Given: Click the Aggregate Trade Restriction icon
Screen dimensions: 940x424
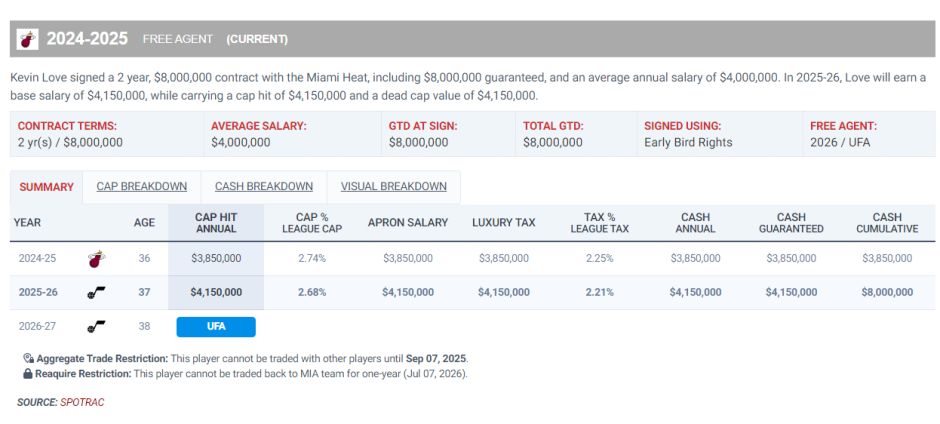Looking at the screenshot, I should click(28, 358).
